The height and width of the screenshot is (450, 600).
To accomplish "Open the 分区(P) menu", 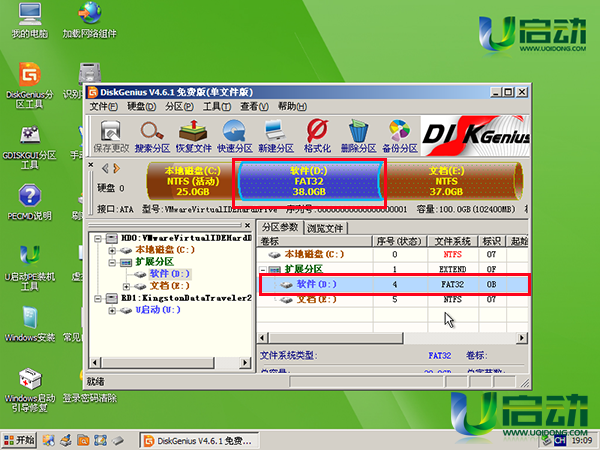I will [179, 106].
